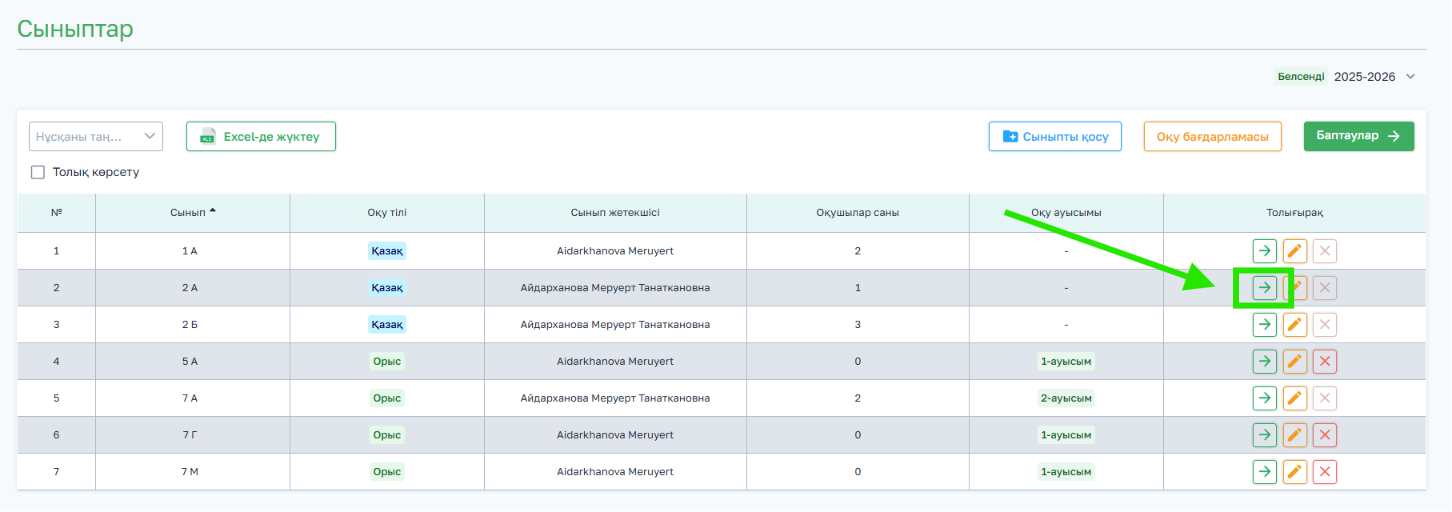The width and height of the screenshot is (1452, 512).
Task: Click the Оқушылар саны column header
Action: click(857, 213)
